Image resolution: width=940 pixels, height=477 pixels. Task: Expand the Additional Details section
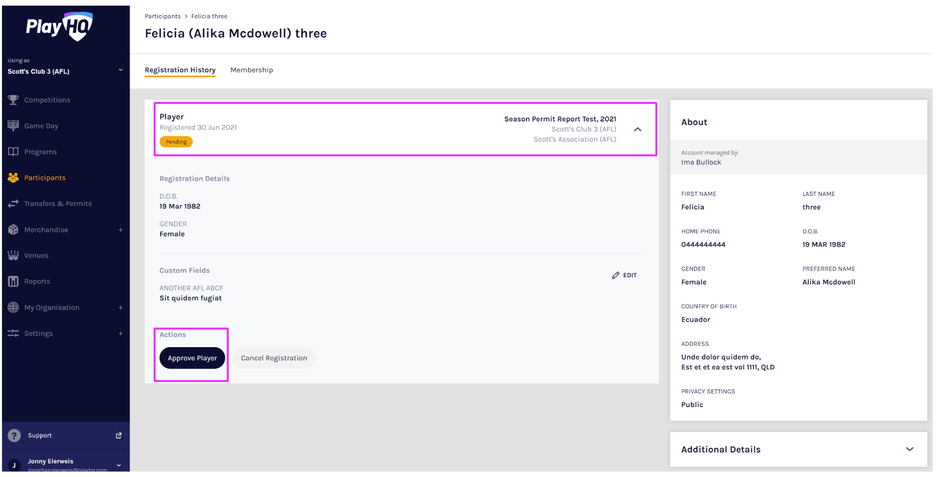tap(909, 450)
